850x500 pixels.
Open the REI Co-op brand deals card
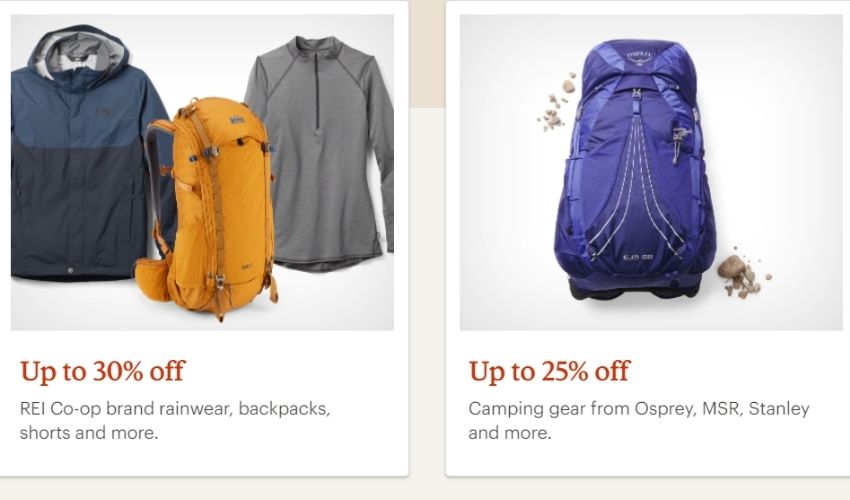coord(203,239)
